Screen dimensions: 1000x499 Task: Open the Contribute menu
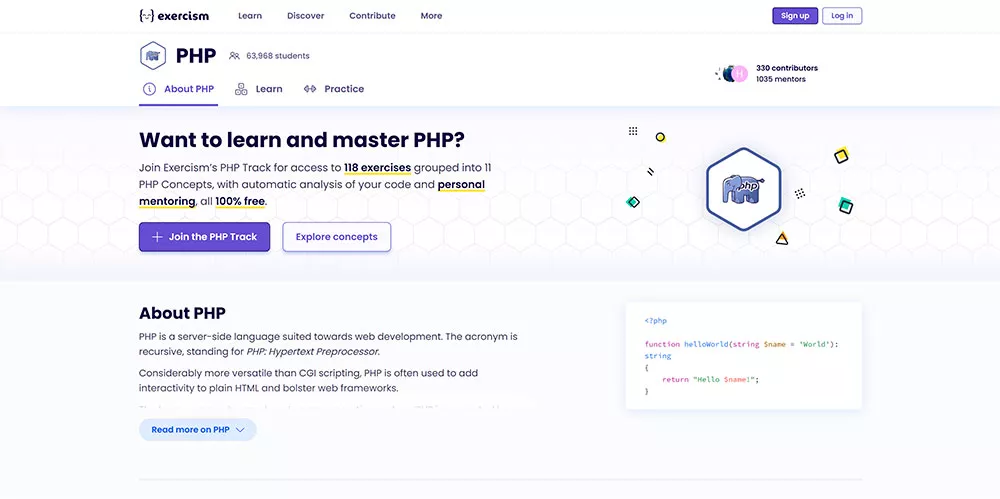click(372, 16)
